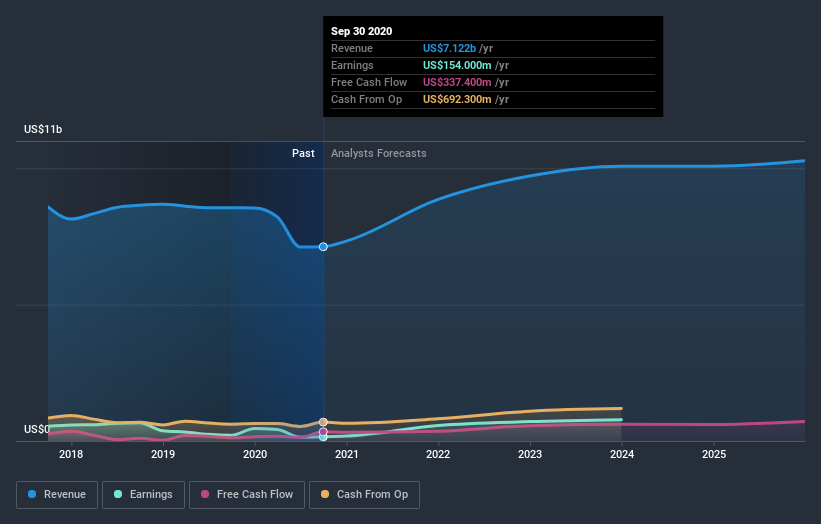Click the US$154.000m earnings value

point(457,65)
